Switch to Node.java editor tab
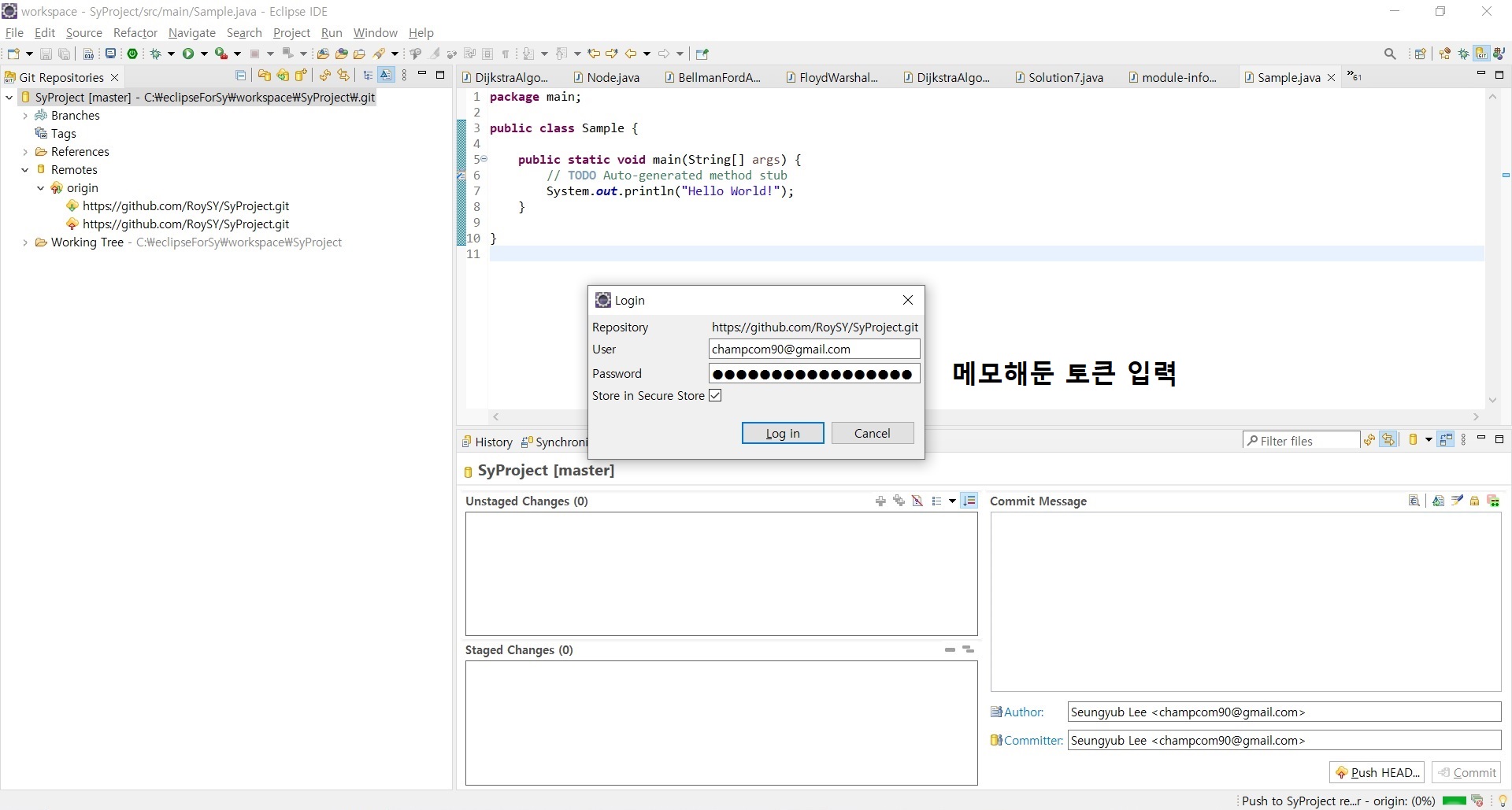Viewport: 1512px width, 810px height. tap(606, 77)
